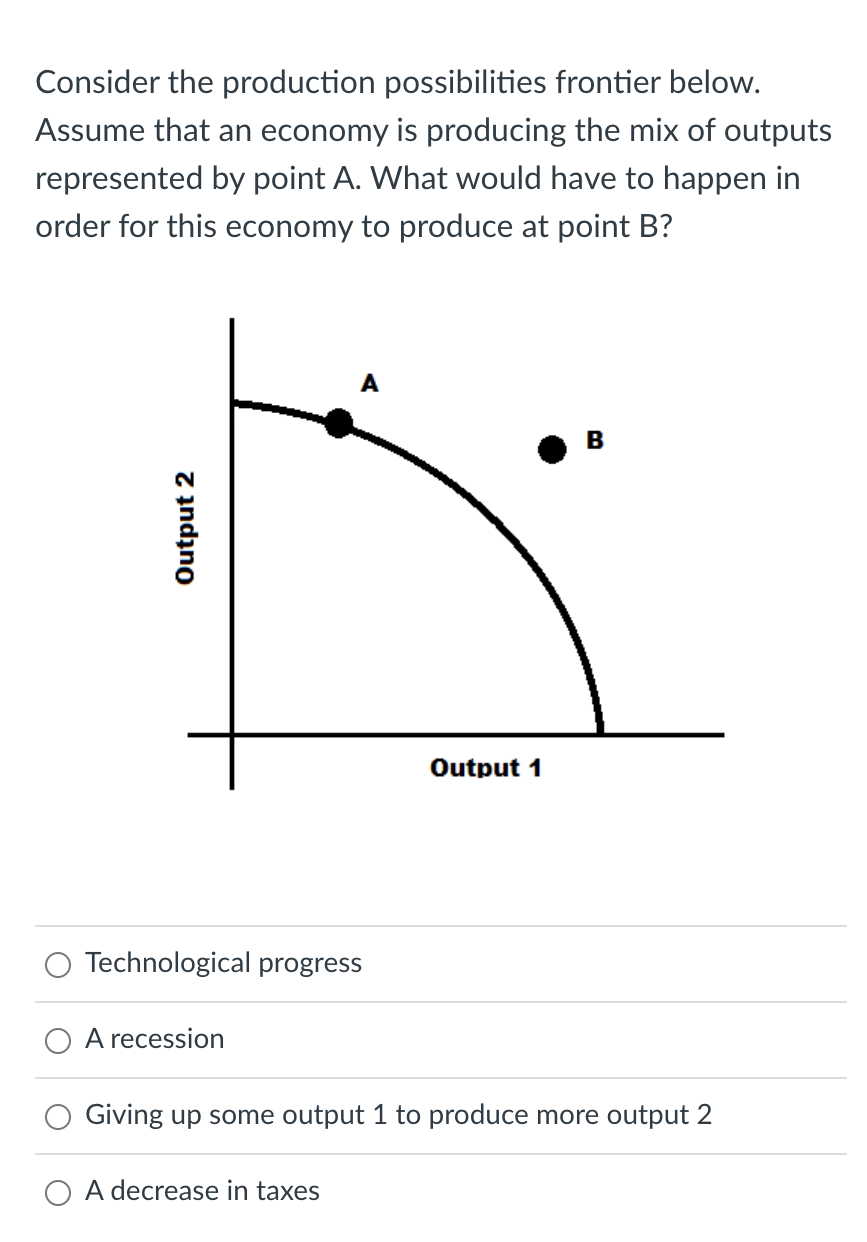Click the dot representing point B

(552, 450)
